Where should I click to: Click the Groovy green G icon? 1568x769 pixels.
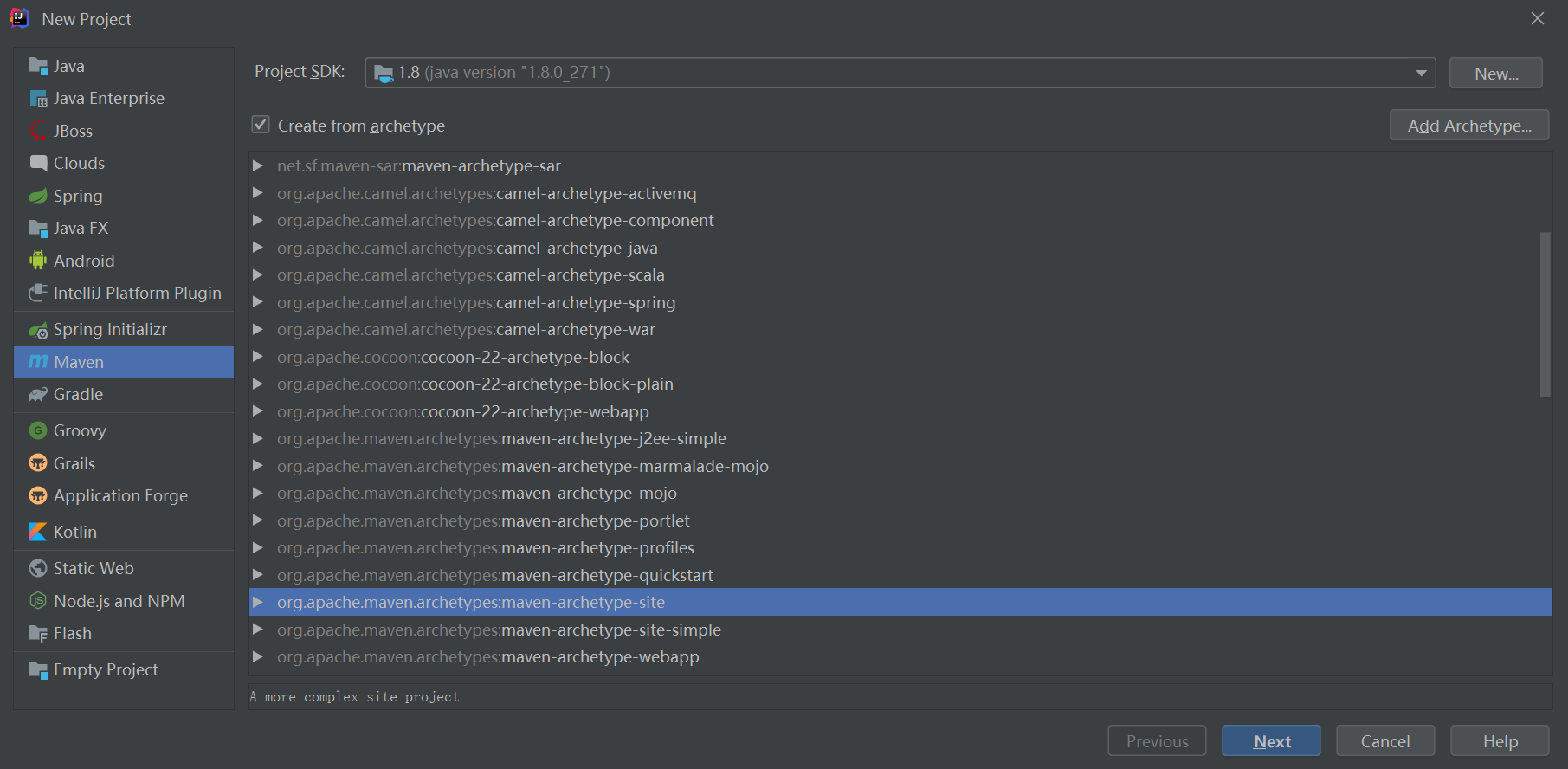point(38,430)
